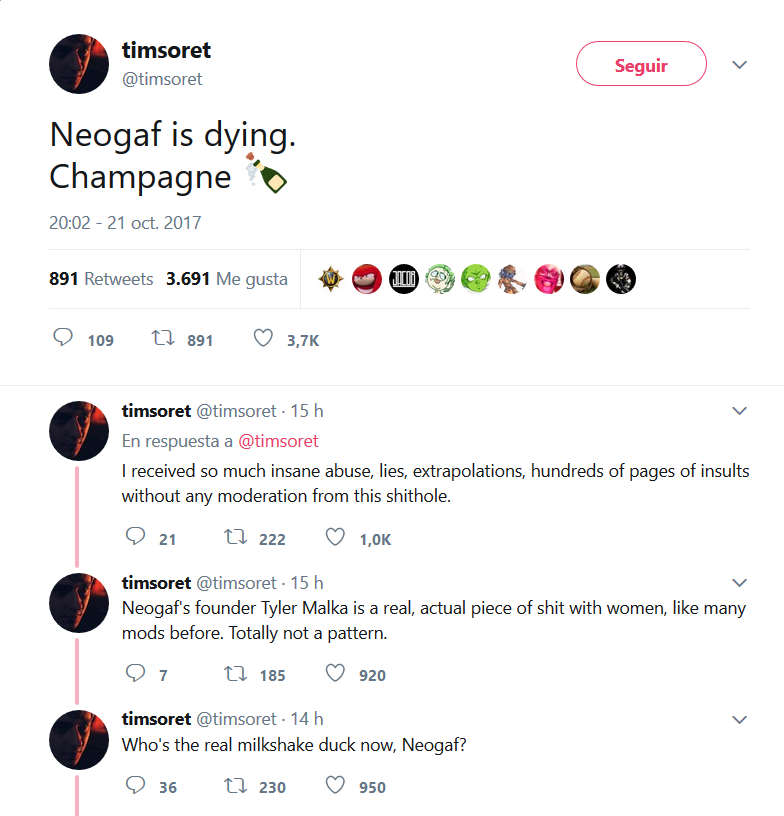Reply to the milkshake duck tweet

click(136, 786)
